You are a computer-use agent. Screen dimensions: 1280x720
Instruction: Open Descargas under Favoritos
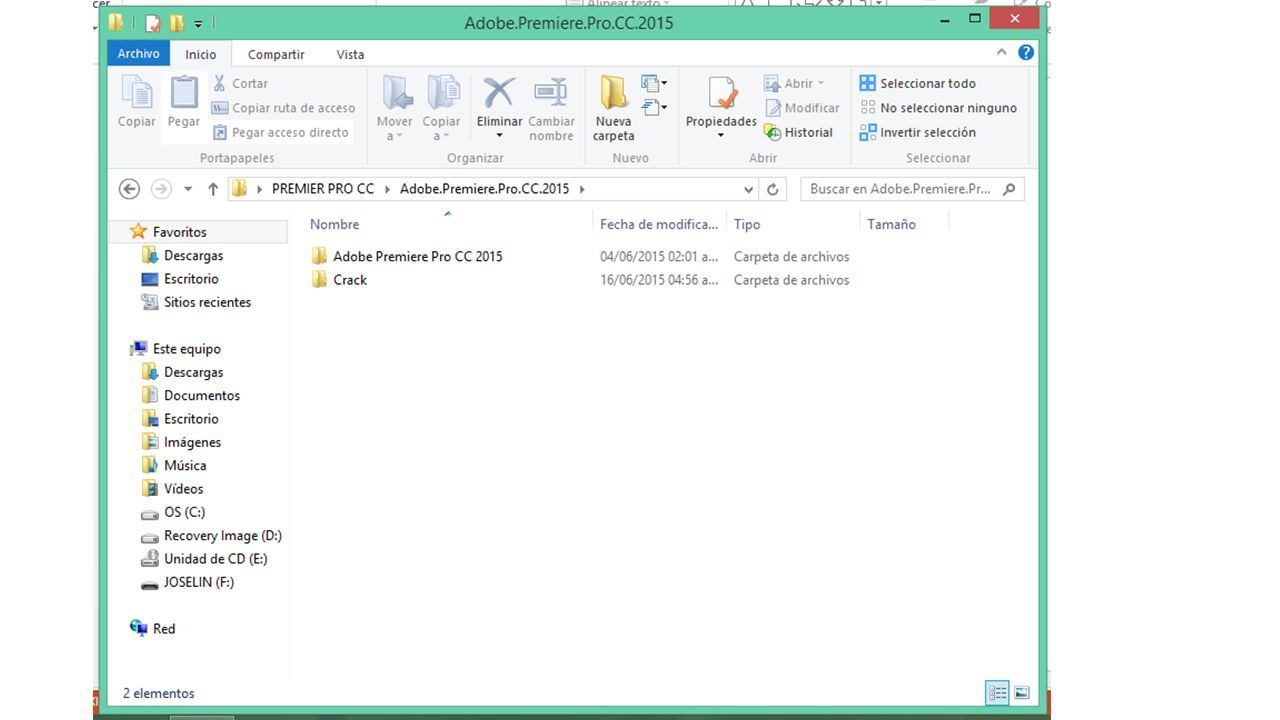(193, 255)
